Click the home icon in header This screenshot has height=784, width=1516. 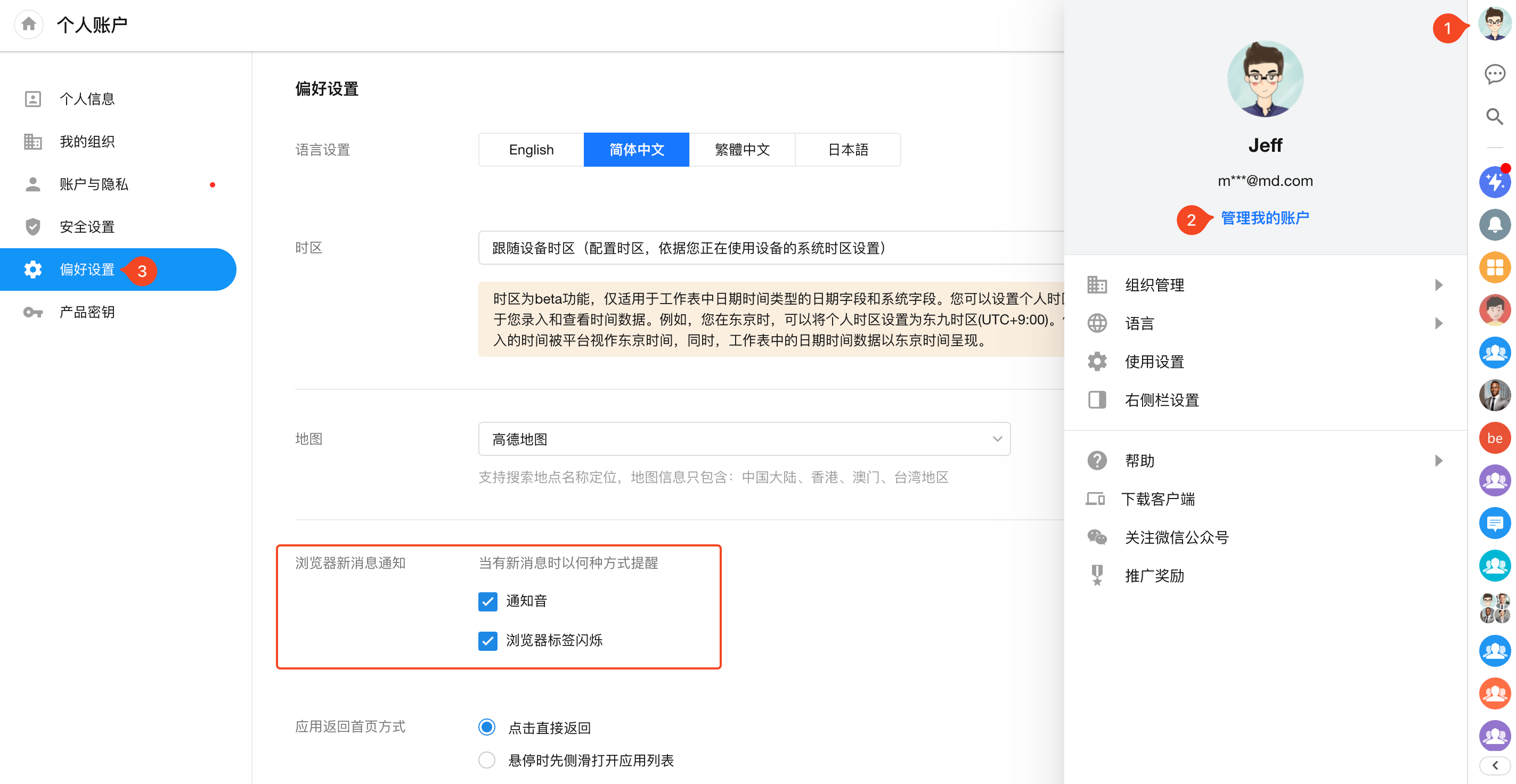pyautogui.click(x=28, y=24)
